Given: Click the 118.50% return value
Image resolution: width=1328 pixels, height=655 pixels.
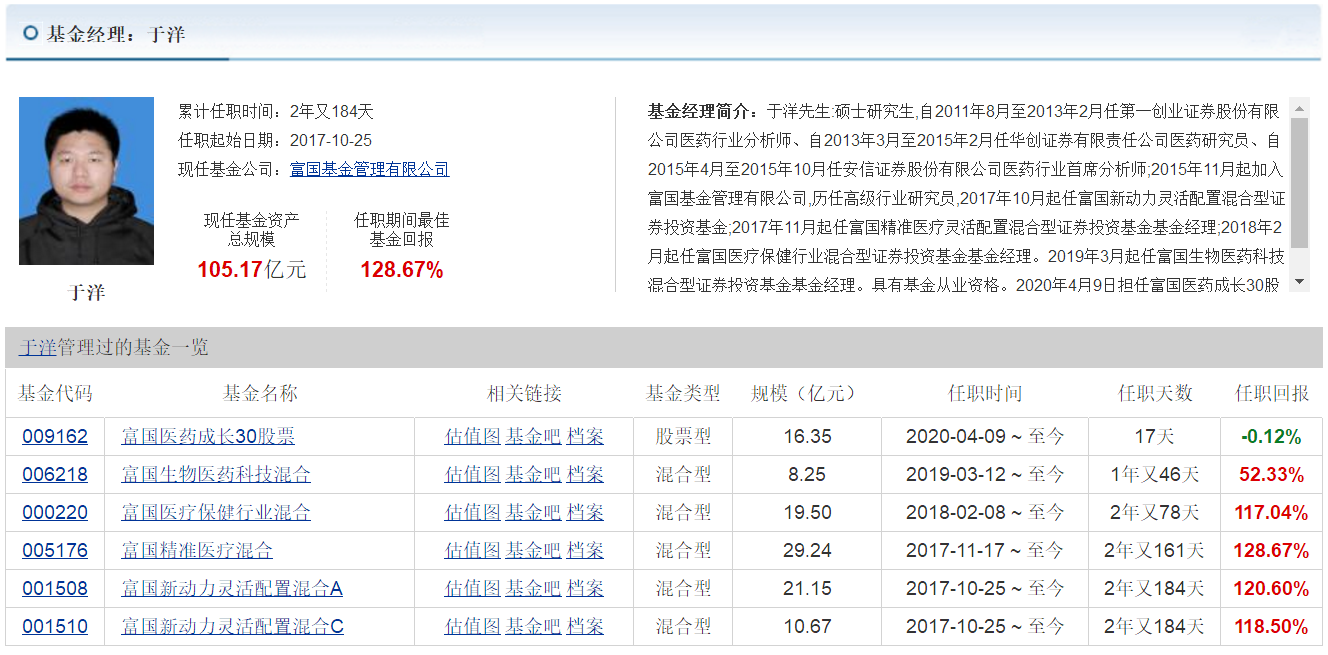Looking at the screenshot, I should [x=1271, y=627].
